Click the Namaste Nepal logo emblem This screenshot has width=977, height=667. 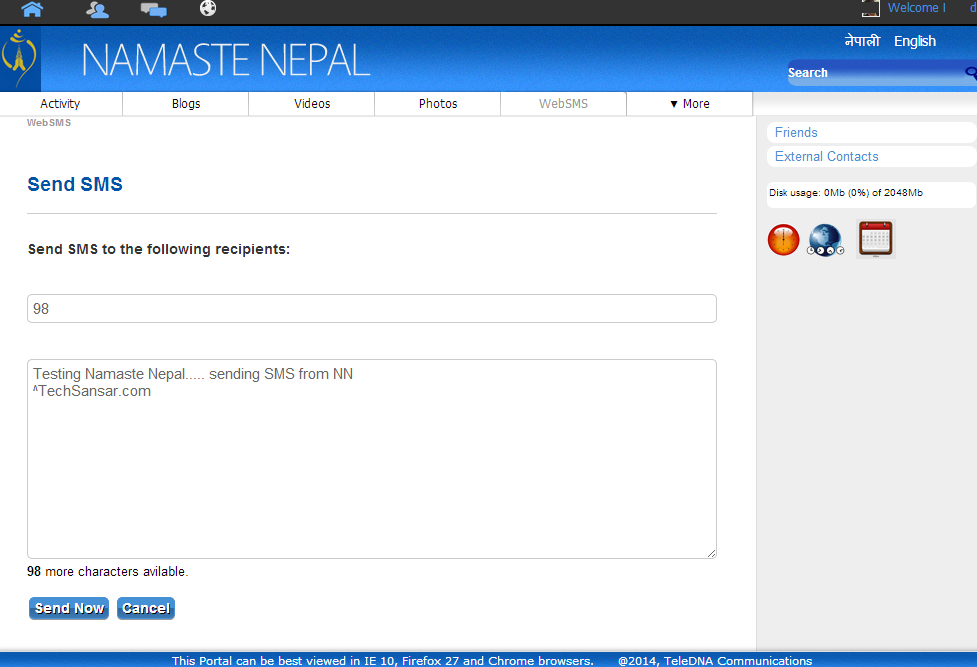click(19, 59)
